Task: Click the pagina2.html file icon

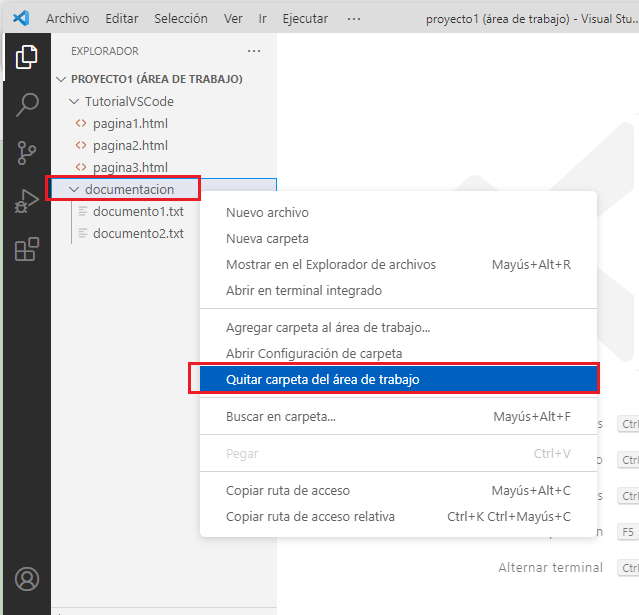Action: click(81, 145)
